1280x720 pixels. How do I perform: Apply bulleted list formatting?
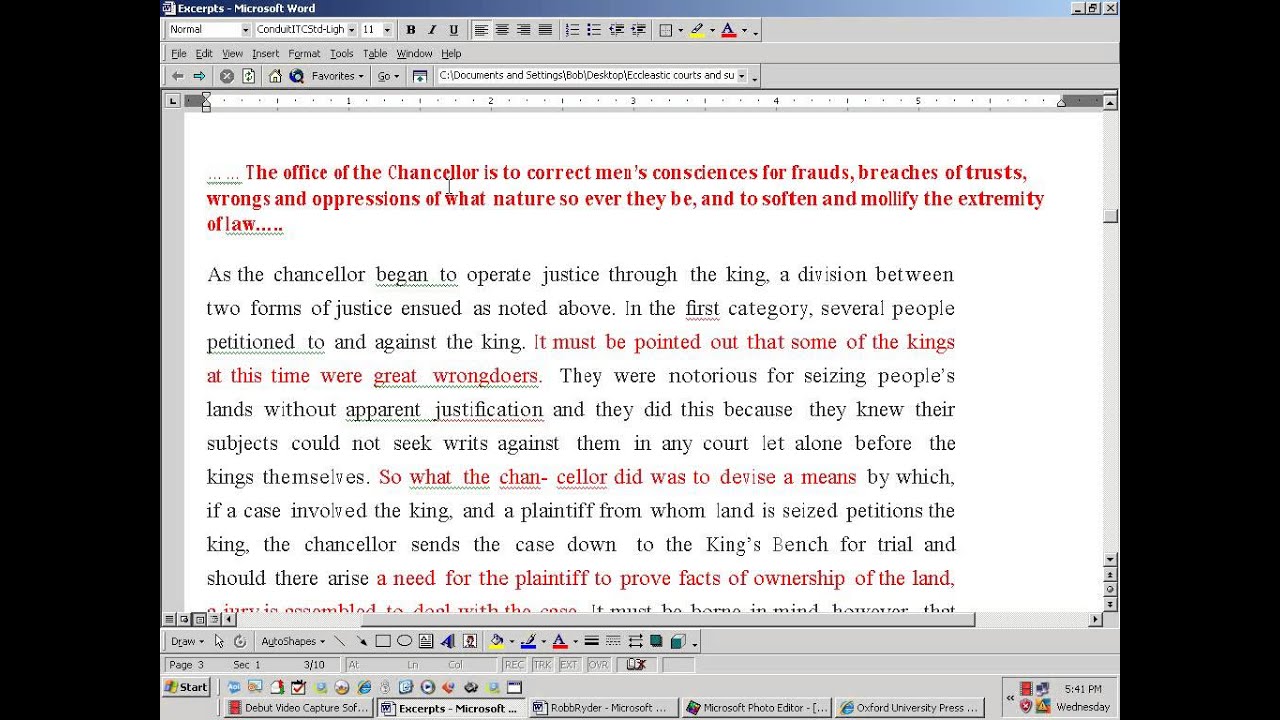pos(594,30)
